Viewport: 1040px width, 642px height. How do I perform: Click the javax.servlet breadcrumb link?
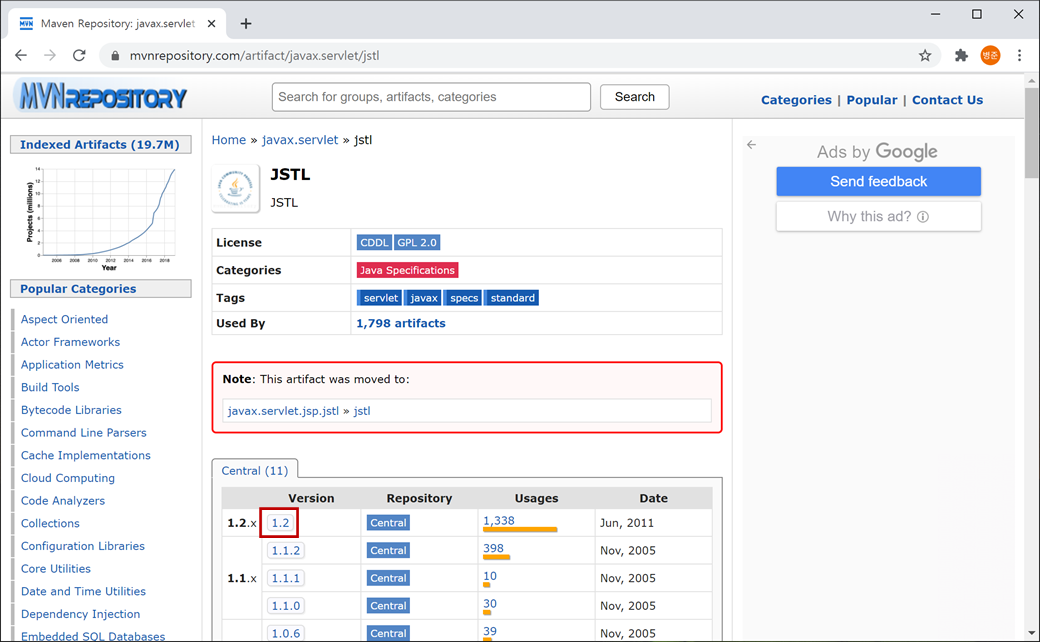tap(300, 140)
